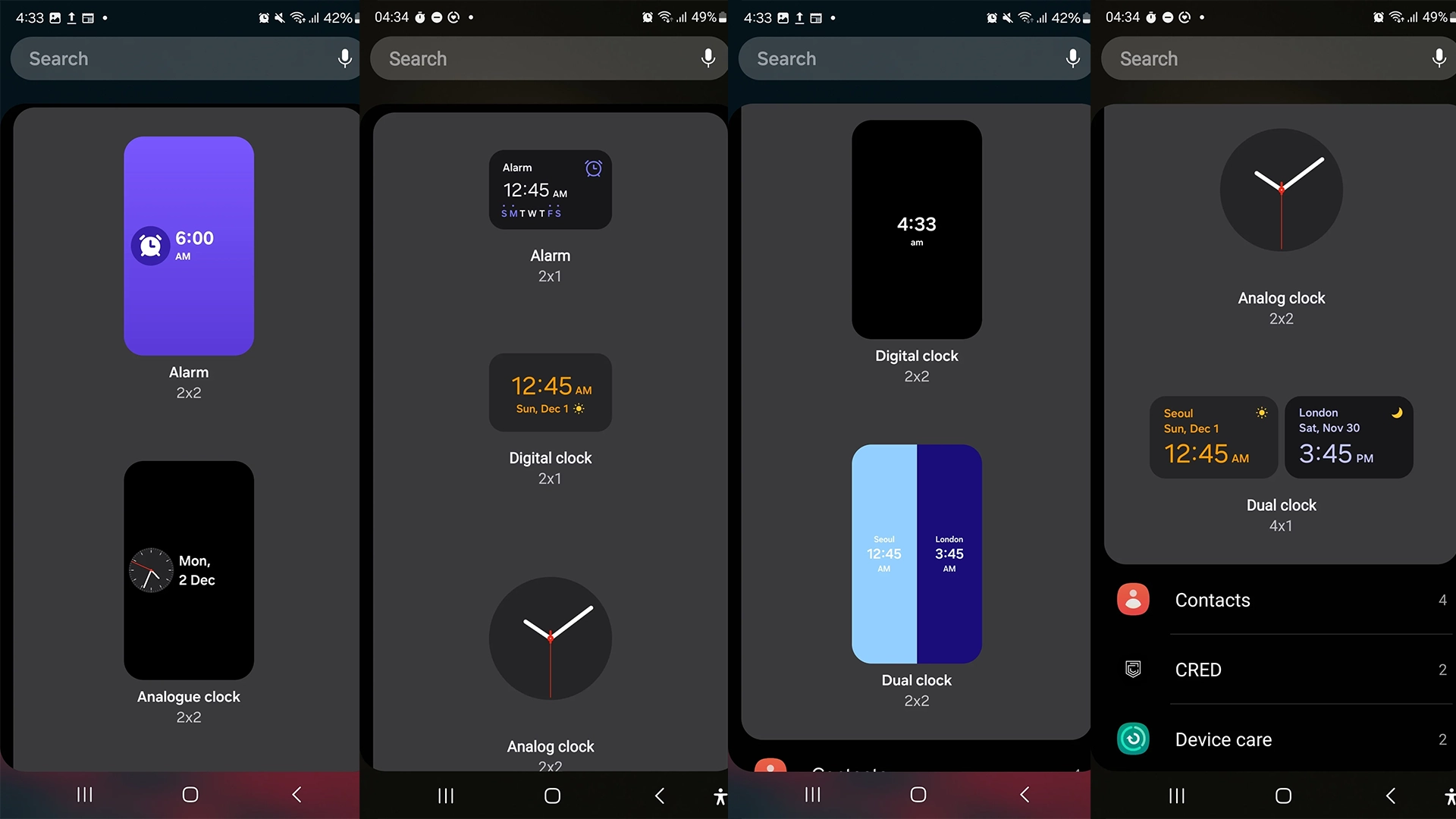This screenshot has width=1456, height=819.
Task: Tap the recents navigation button
Action: [x=85, y=796]
